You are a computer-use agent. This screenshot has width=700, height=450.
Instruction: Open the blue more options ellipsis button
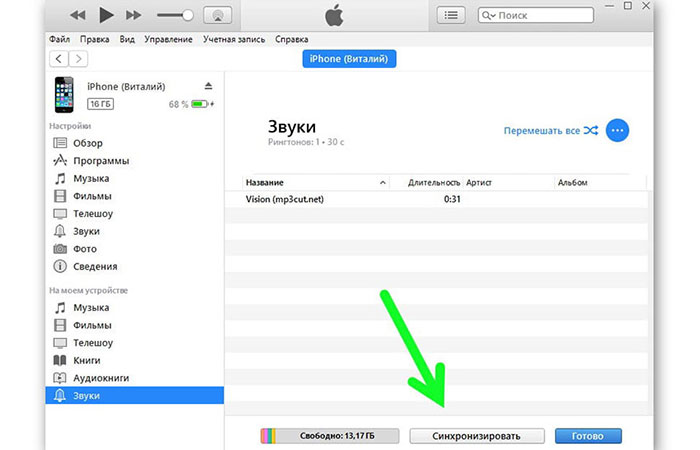(617, 130)
